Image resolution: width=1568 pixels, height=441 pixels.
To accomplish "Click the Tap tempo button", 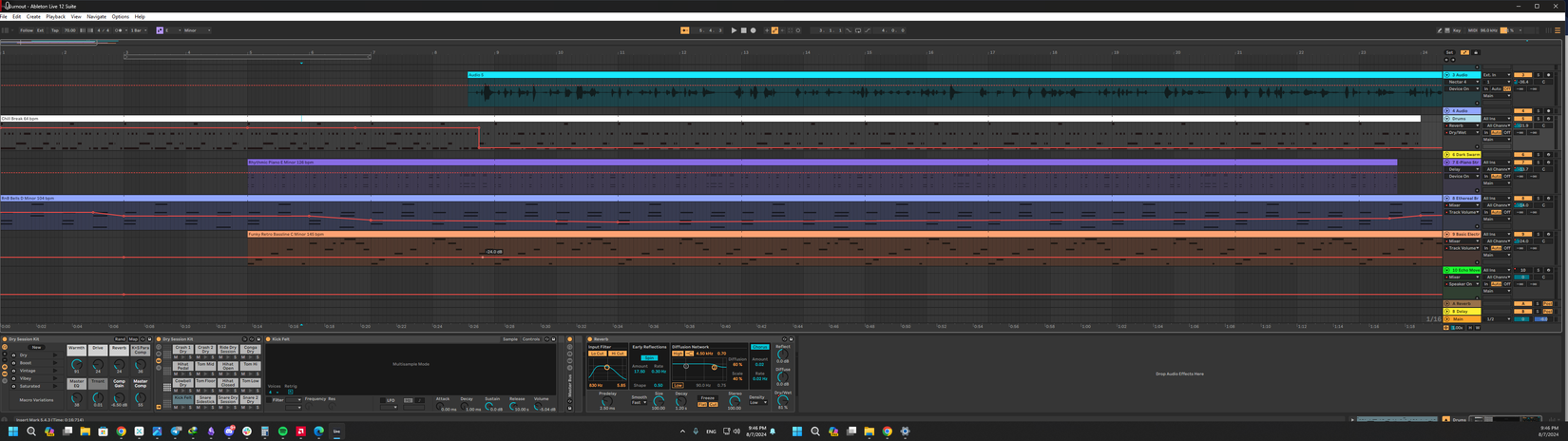I will click(54, 30).
